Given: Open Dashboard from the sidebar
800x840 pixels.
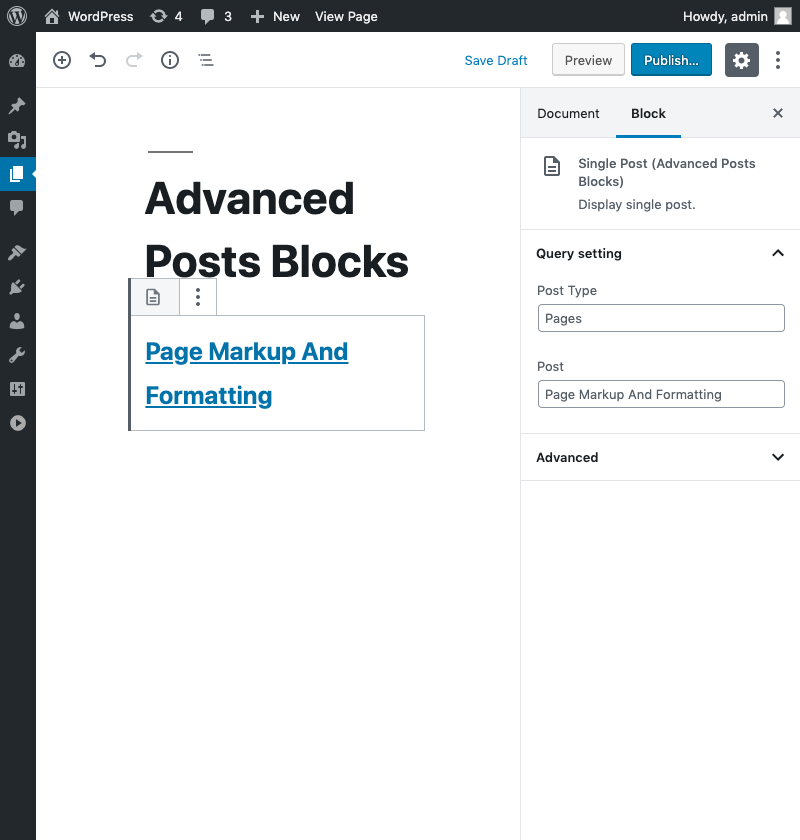Looking at the screenshot, I should (17, 61).
